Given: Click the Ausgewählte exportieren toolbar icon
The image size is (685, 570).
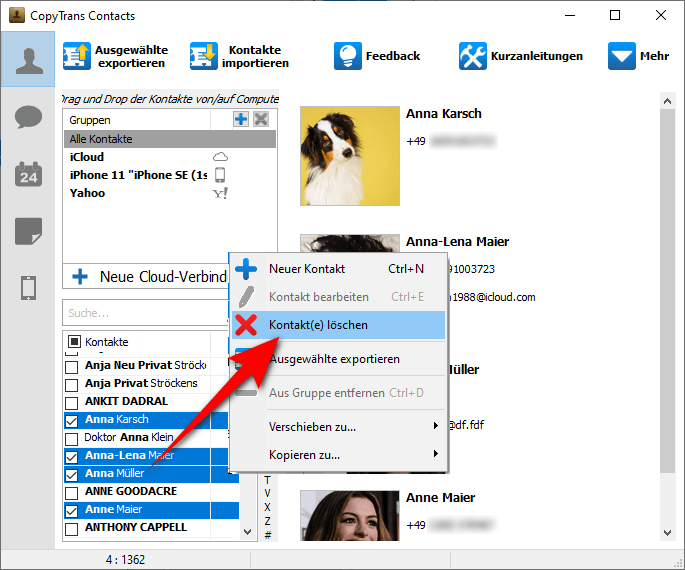Looking at the screenshot, I should click(76, 56).
